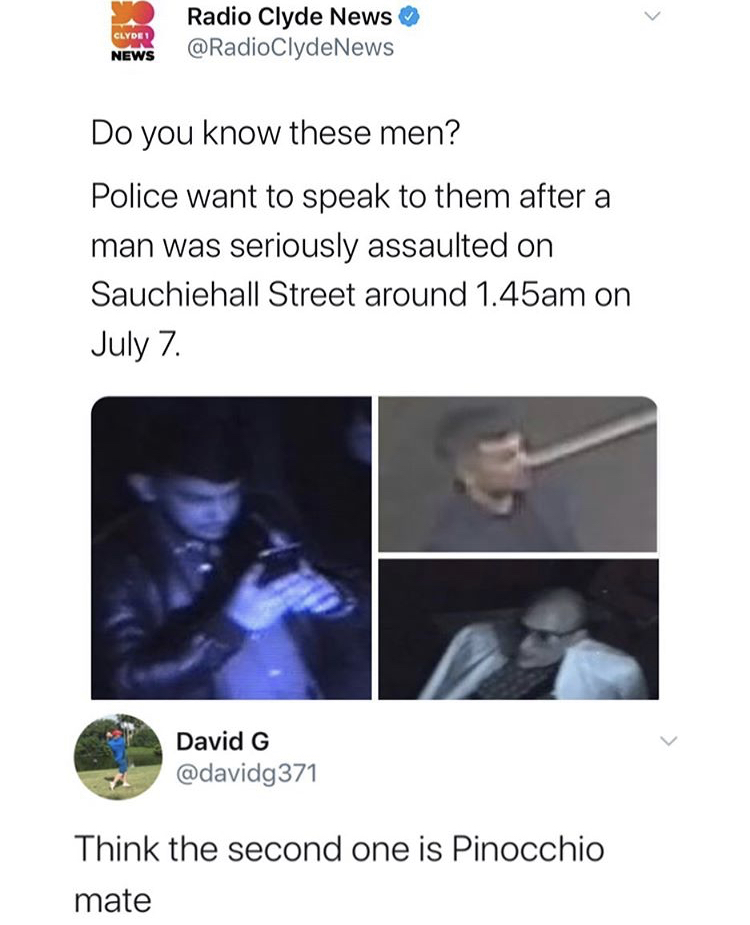Open the Radio Clyde News profile avatar
The width and height of the screenshot is (750, 925).
pyautogui.click(x=133, y=31)
